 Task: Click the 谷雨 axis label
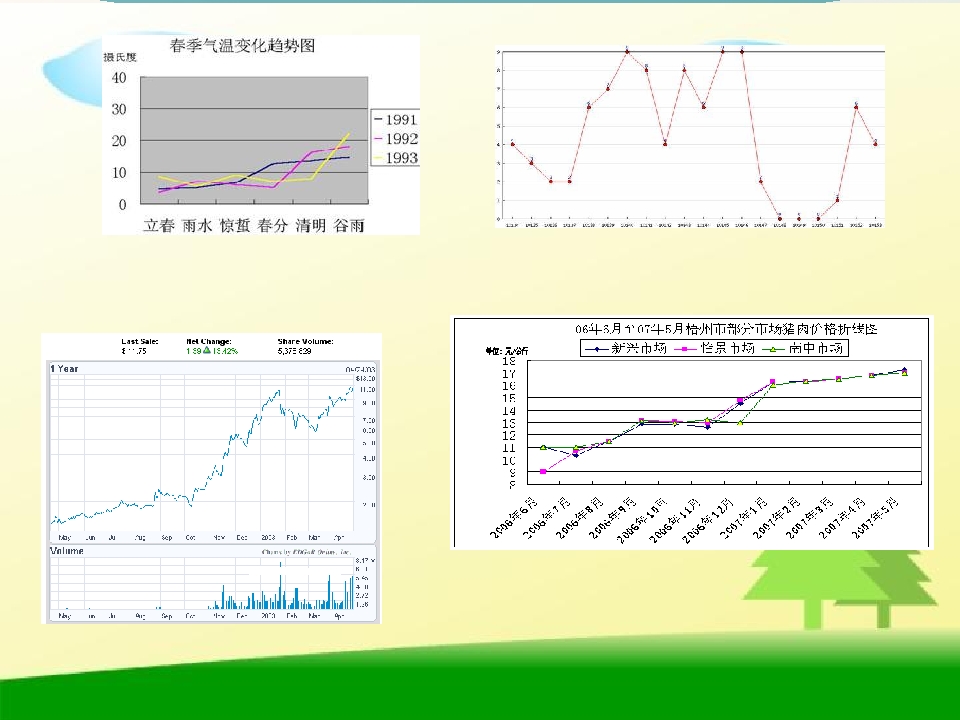click(x=348, y=225)
